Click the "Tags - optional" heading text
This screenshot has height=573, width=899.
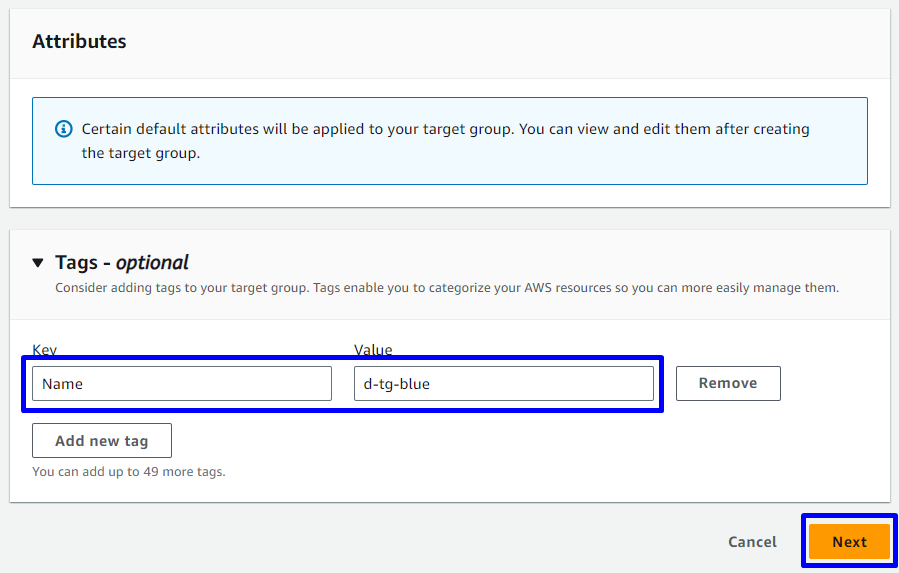click(121, 263)
